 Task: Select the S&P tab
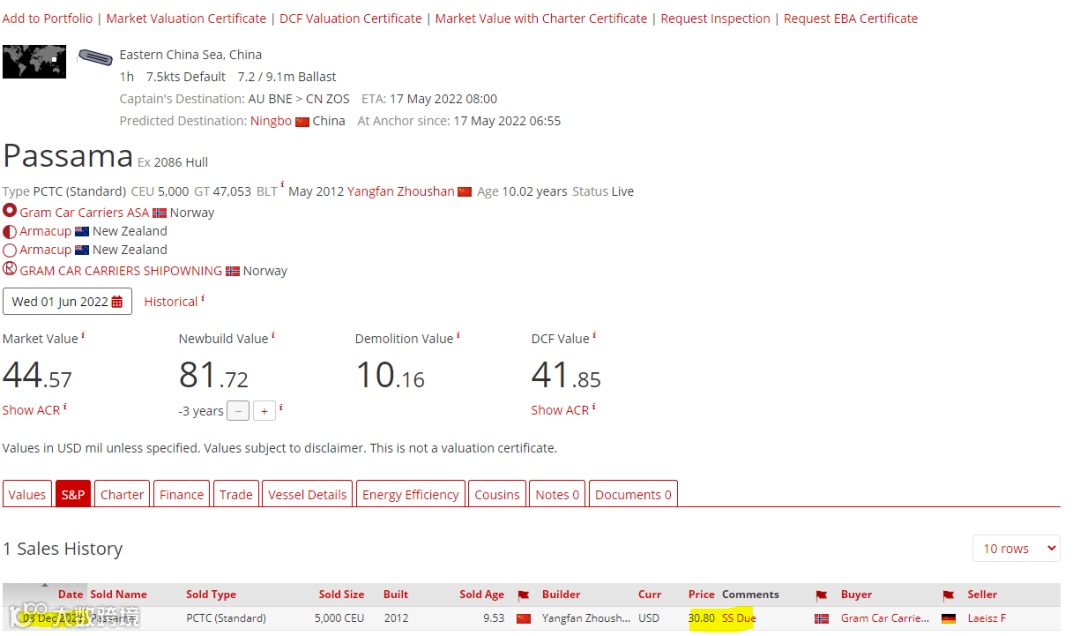pyautogui.click(x=73, y=495)
